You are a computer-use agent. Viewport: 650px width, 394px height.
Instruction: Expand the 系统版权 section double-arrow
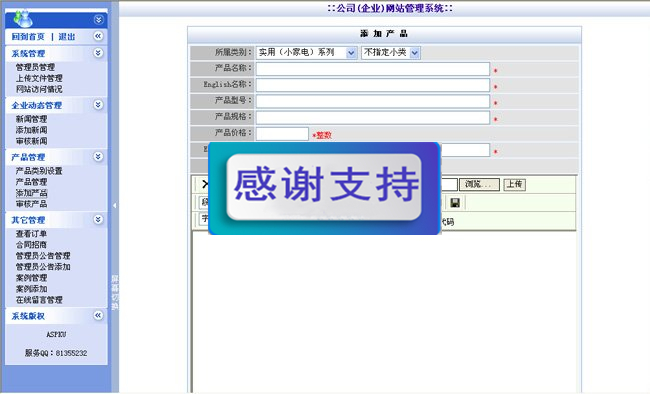[x=98, y=316]
